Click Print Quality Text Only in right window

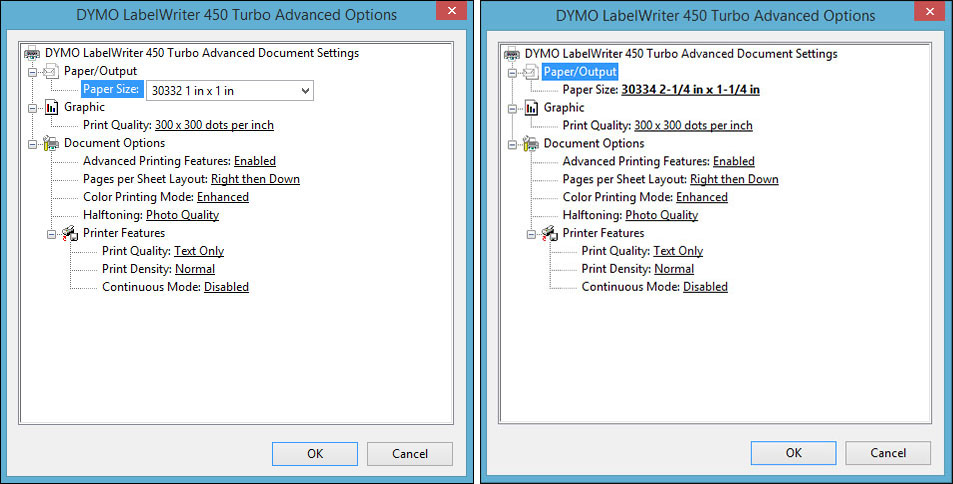[x=678, y=251]
